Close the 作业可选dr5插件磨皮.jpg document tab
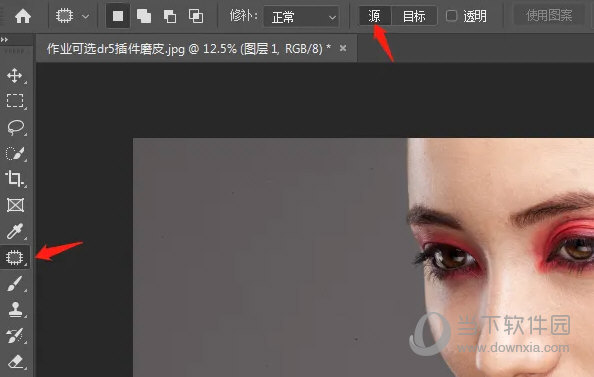 tap(343, 48)
